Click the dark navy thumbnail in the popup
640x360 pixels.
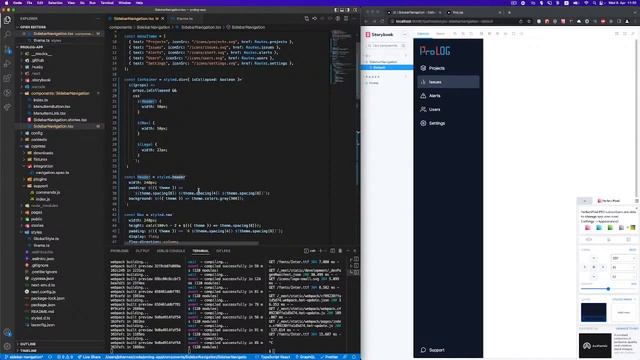click(593, 312)
